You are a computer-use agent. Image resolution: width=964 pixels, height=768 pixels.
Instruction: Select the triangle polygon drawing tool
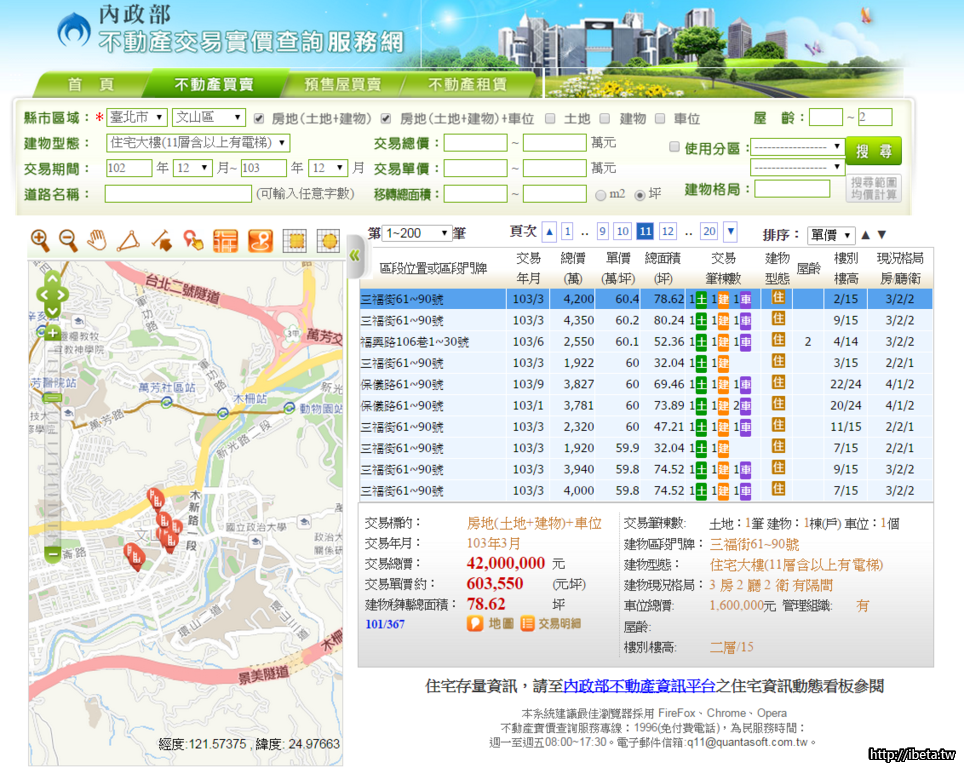(128, 240)
